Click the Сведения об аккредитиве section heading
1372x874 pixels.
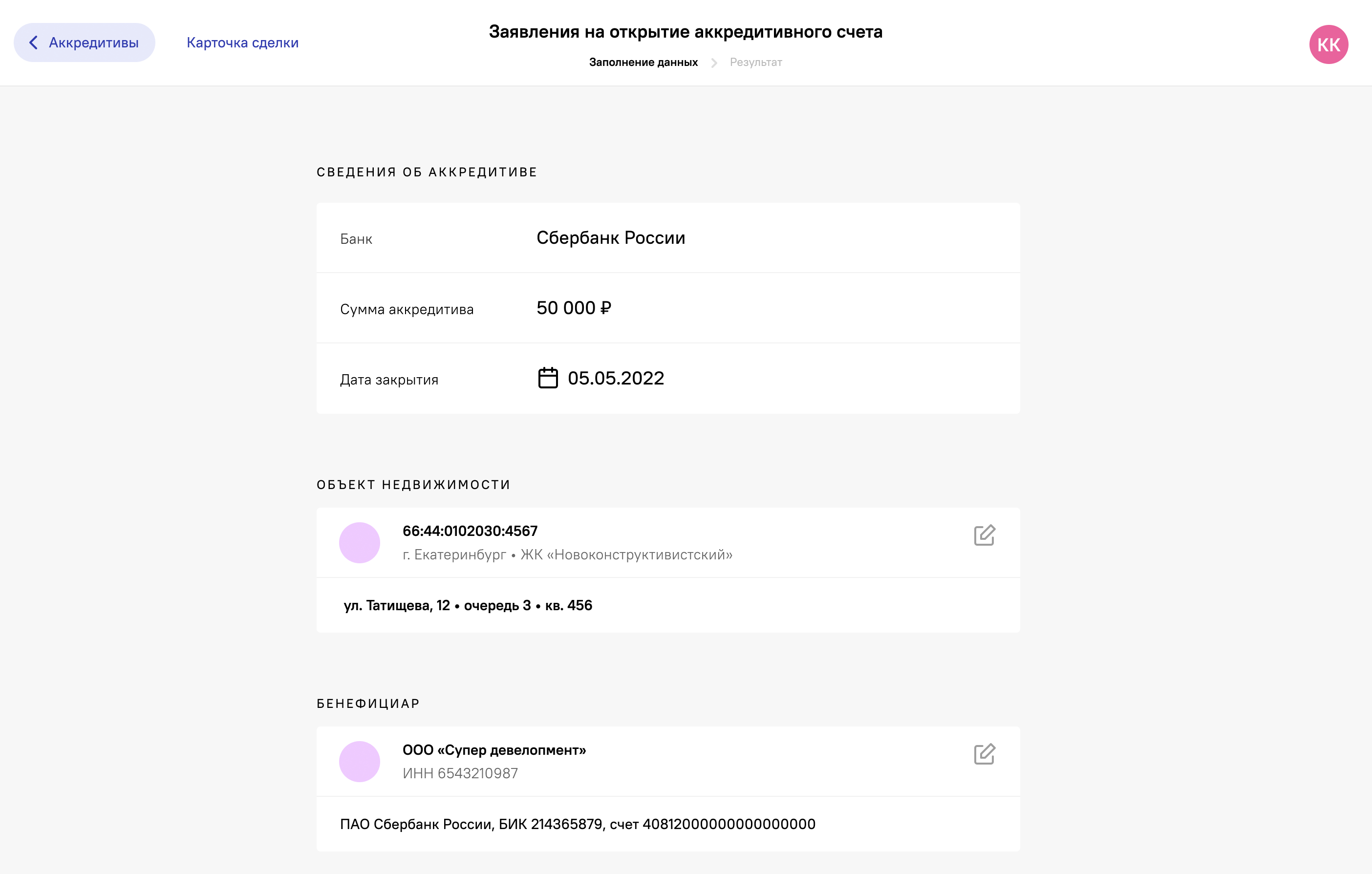coord(427,172)
